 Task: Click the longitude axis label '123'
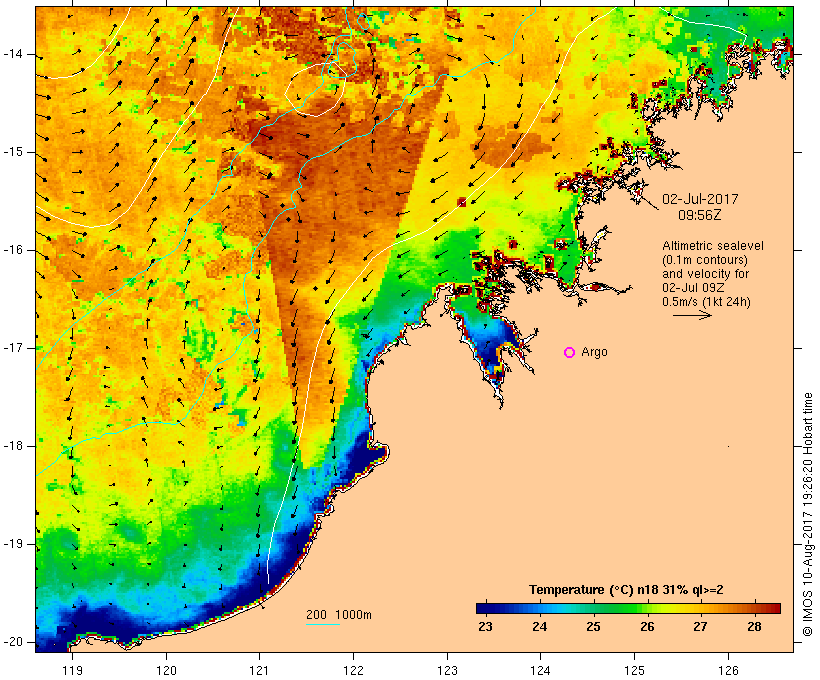click(447, 670)
